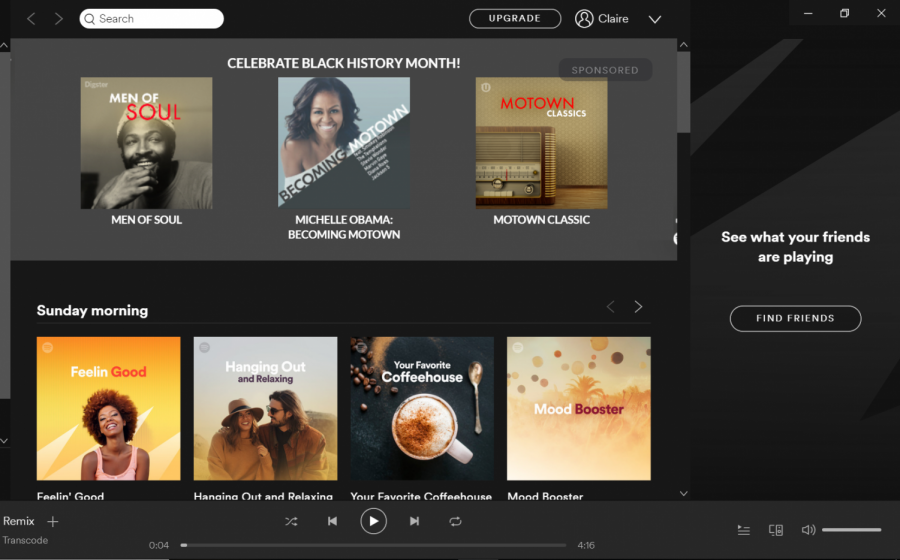Click the user avatar icon beside Claire
Screen dimensions: 900x560
pos(584,19)
